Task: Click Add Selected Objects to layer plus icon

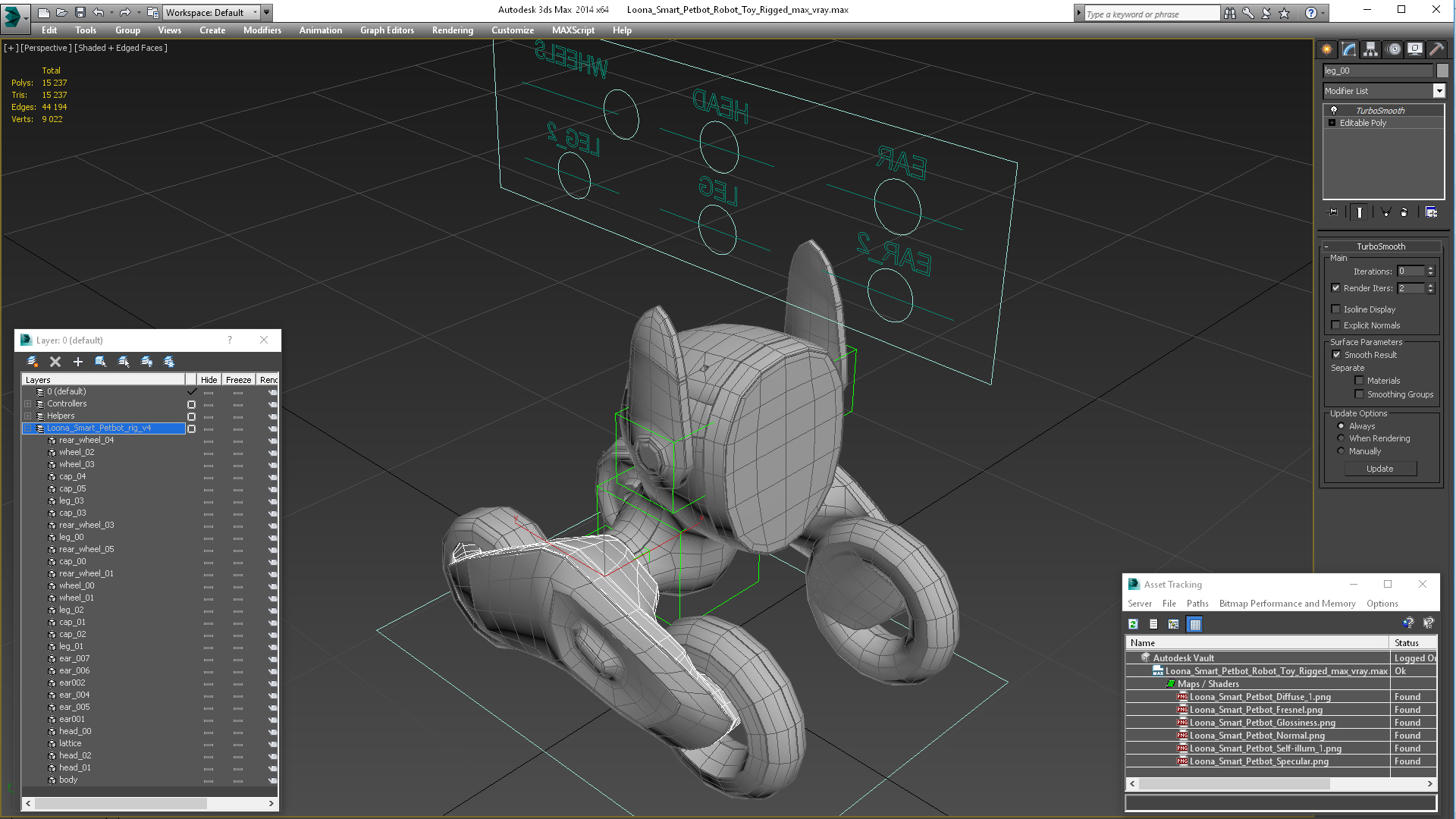Action: click(x=77, y=362)
